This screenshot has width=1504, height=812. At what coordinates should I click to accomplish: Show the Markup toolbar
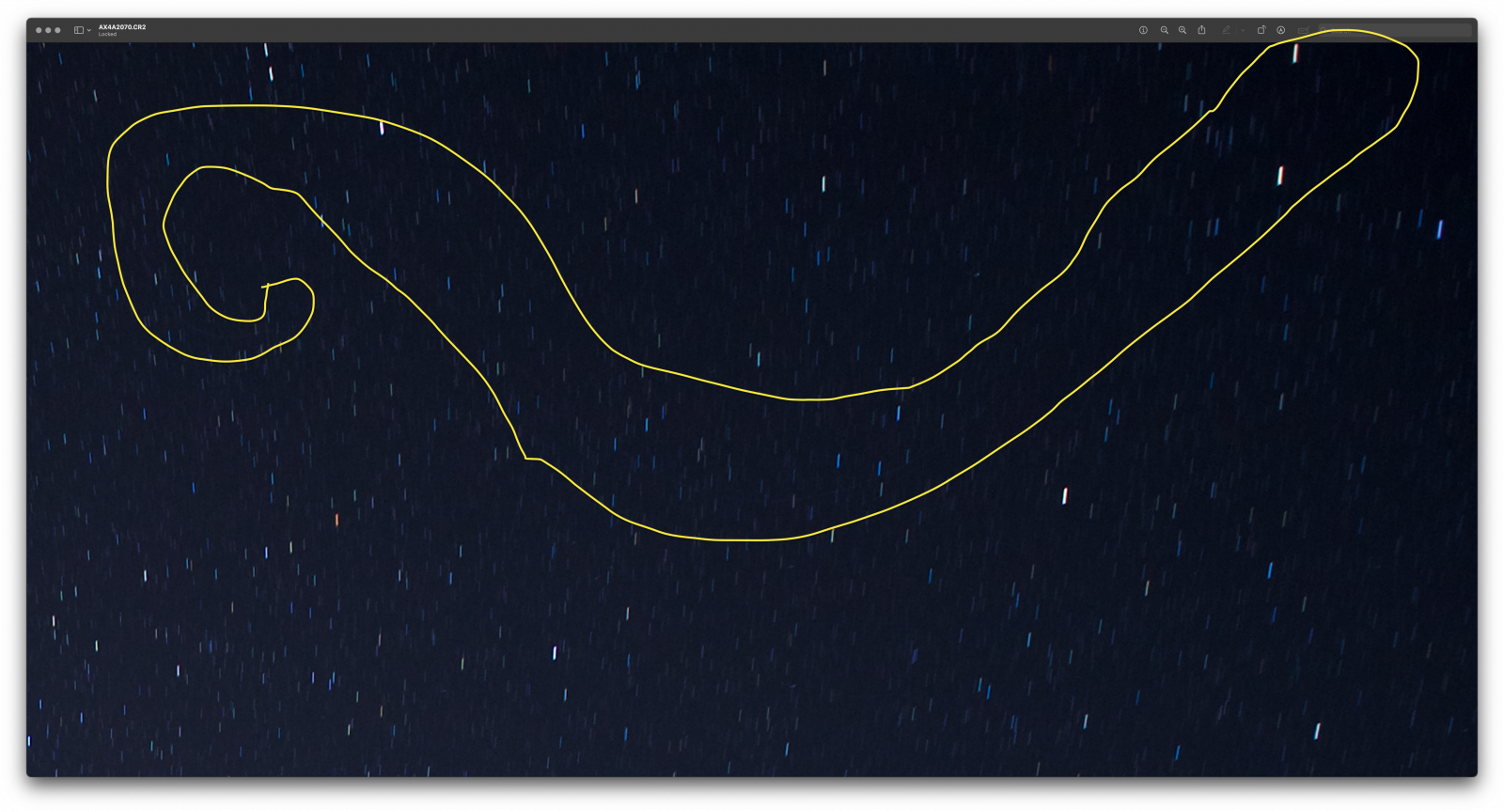coord(1280,30)
